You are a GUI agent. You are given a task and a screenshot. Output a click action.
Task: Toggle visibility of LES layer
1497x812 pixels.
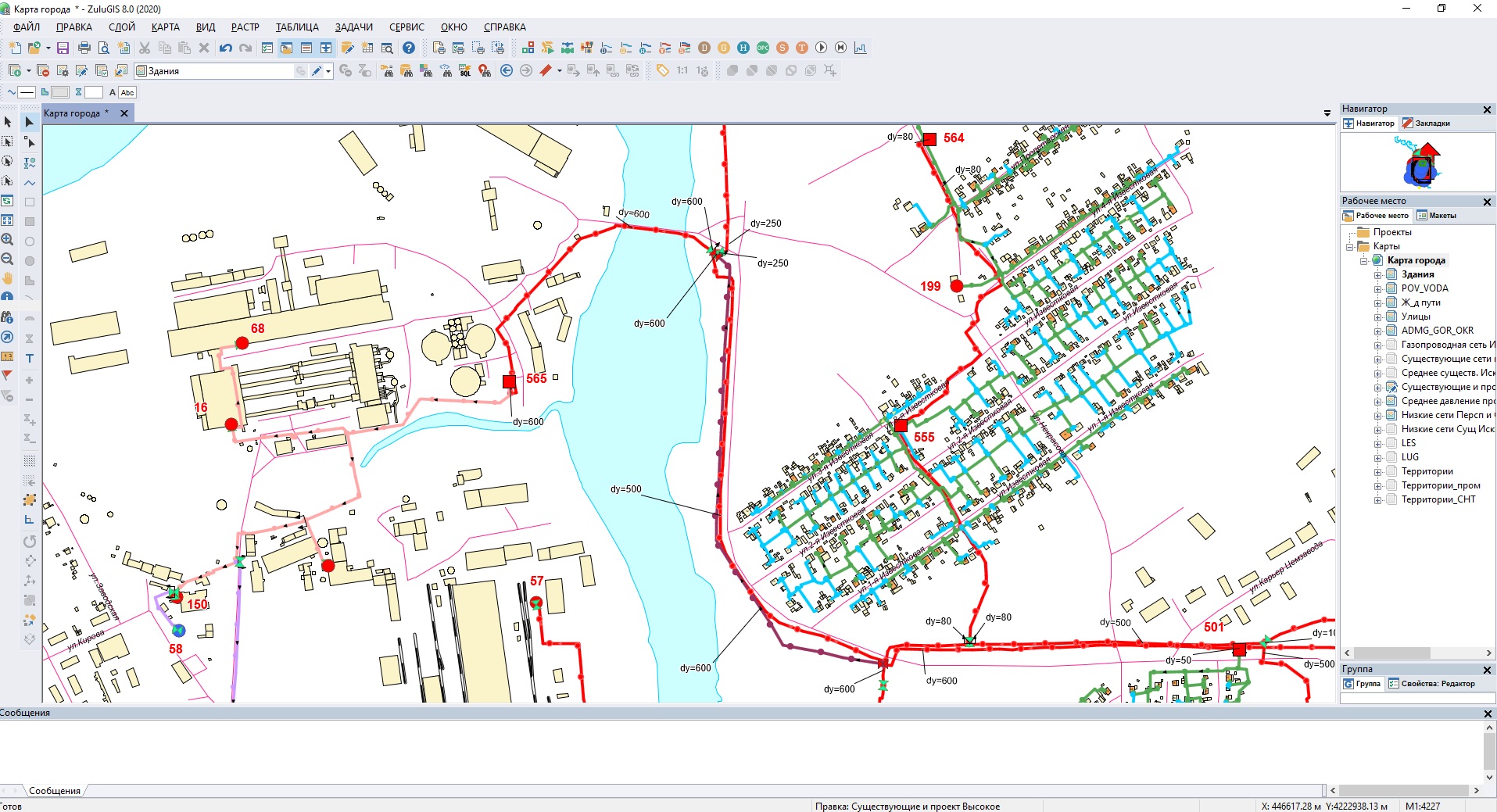coord(1391,443)
